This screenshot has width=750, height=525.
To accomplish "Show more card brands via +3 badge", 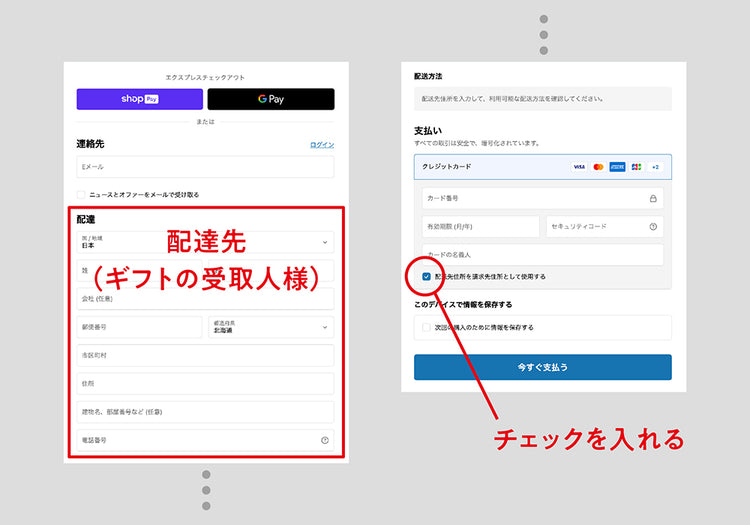I will click(655, 167).
